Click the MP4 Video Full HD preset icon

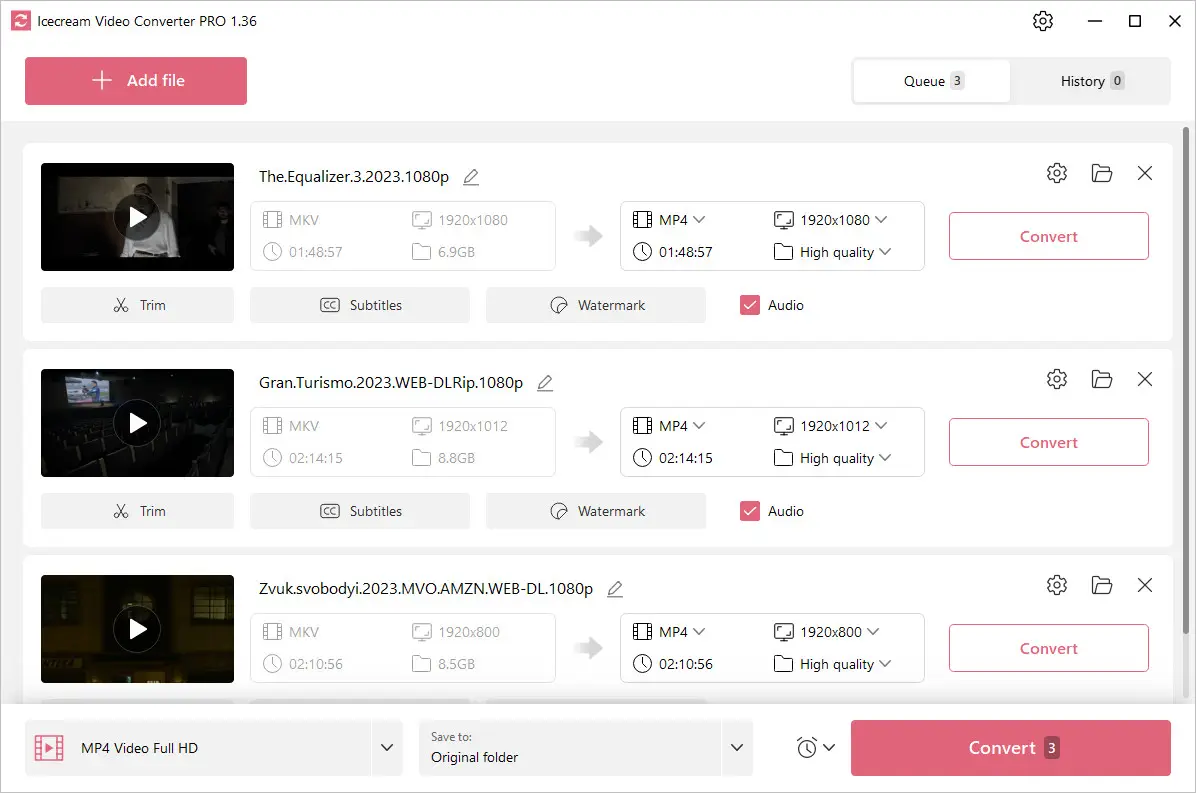[x=49, y=748]
